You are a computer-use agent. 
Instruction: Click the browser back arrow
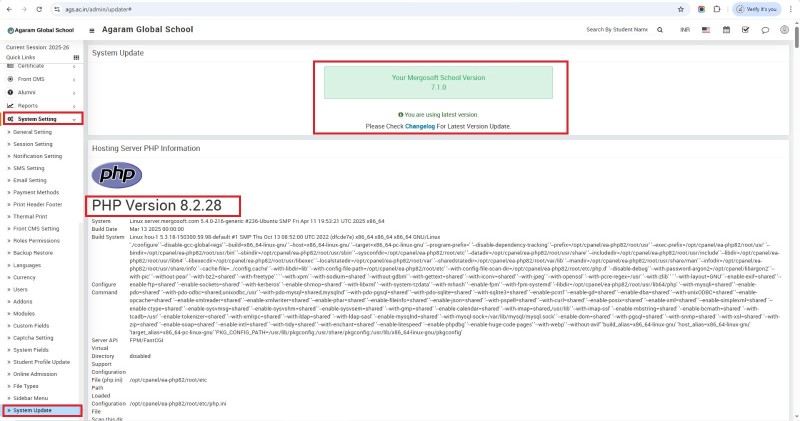tap(9, 9)
